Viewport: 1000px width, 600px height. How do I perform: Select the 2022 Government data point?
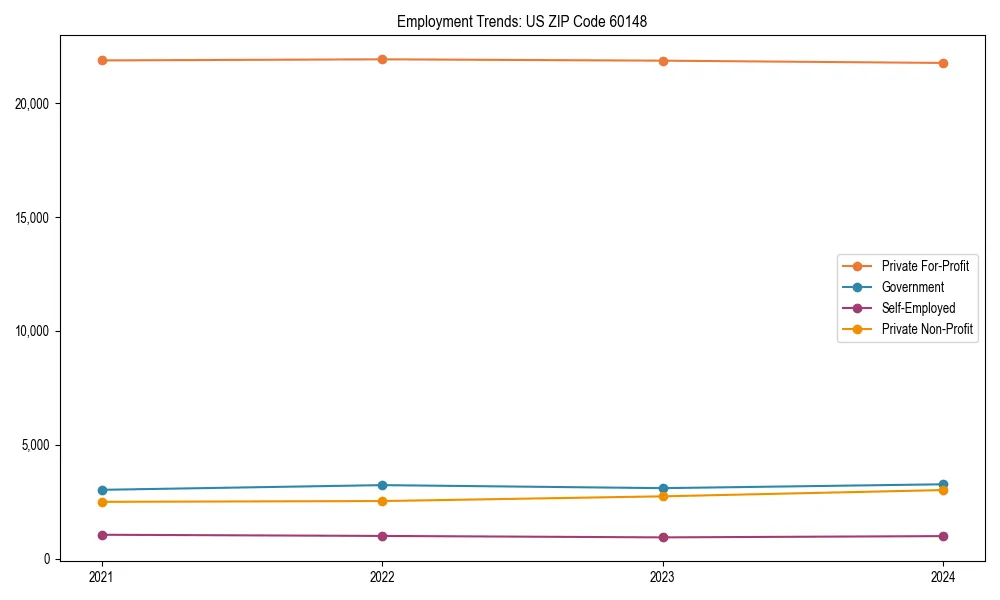point(382,484)
